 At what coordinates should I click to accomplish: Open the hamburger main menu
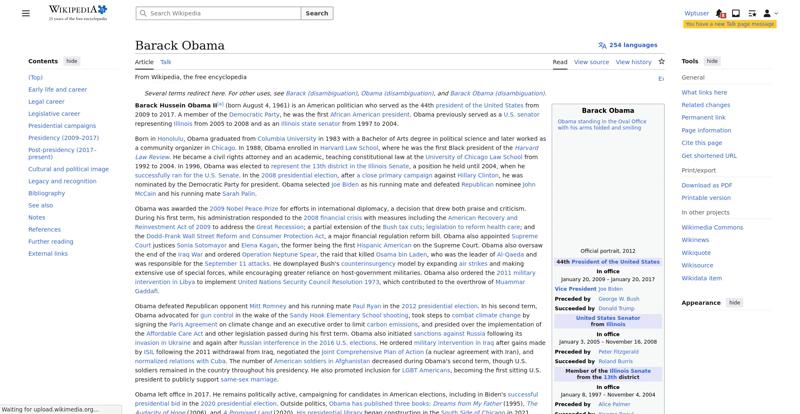point(28,13)
